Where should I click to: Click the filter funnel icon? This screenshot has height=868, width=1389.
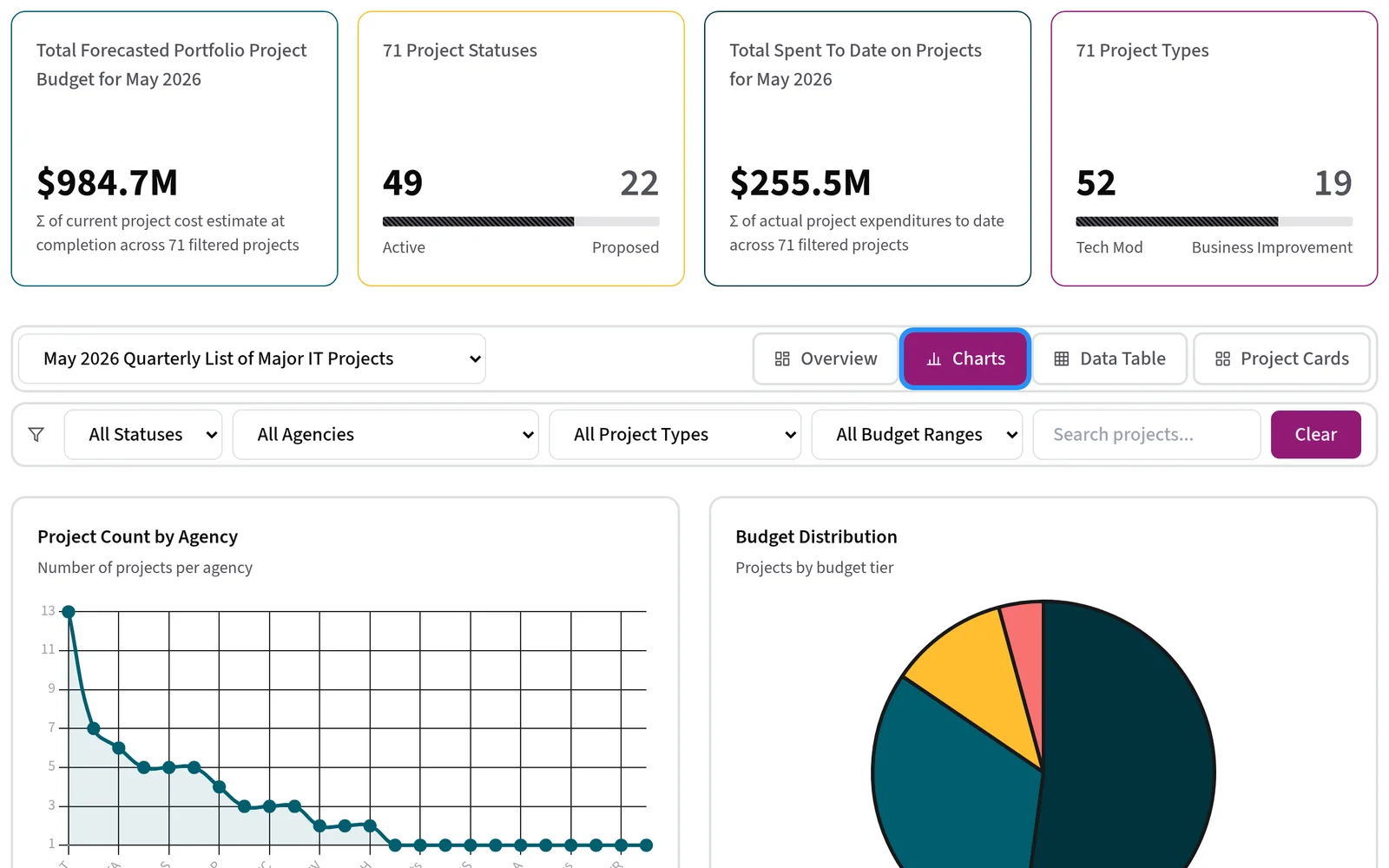click(x=36, y=435)
